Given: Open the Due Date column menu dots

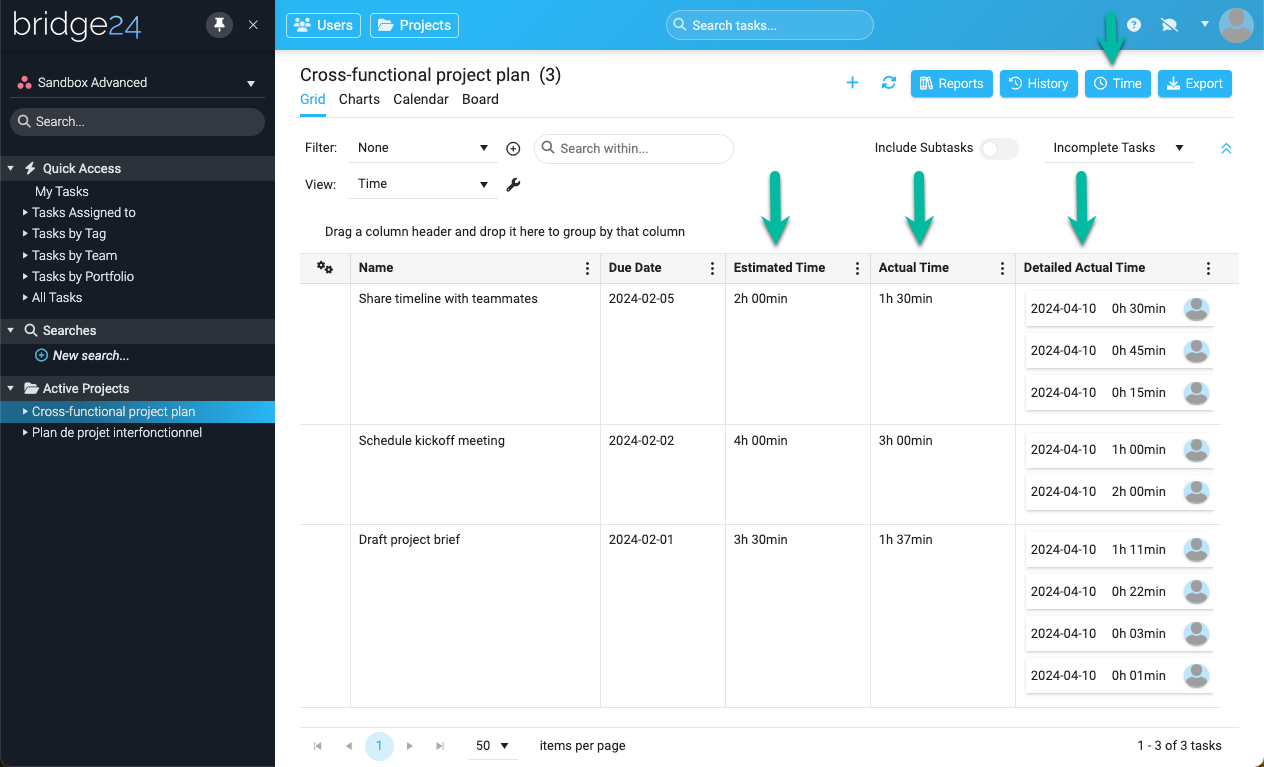Looking at the screenshot, I should [x=712, y=268].
